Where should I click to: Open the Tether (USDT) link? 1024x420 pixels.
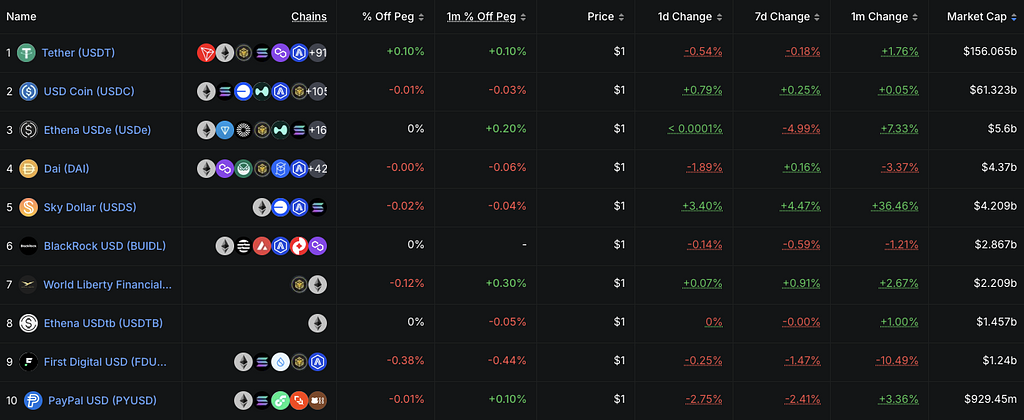(79, 52)
